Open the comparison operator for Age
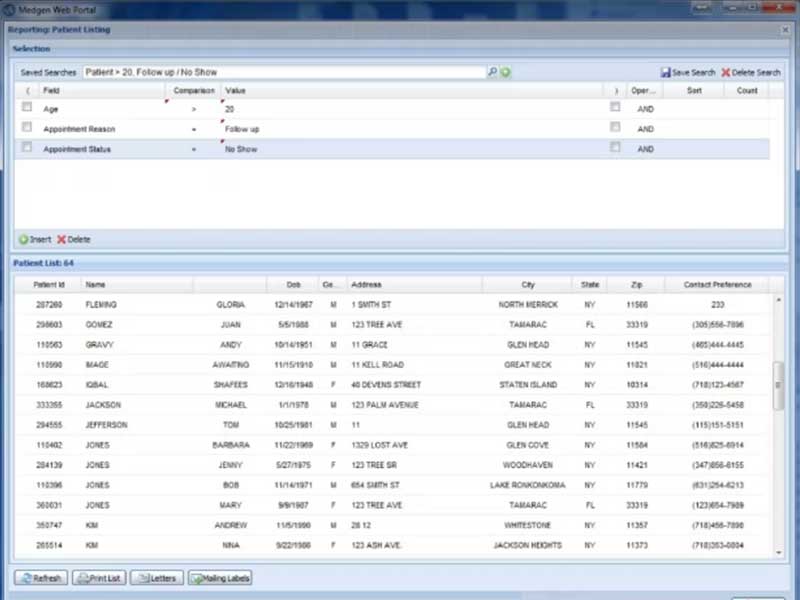The image size is (800, 600). [x=193, y=109]
